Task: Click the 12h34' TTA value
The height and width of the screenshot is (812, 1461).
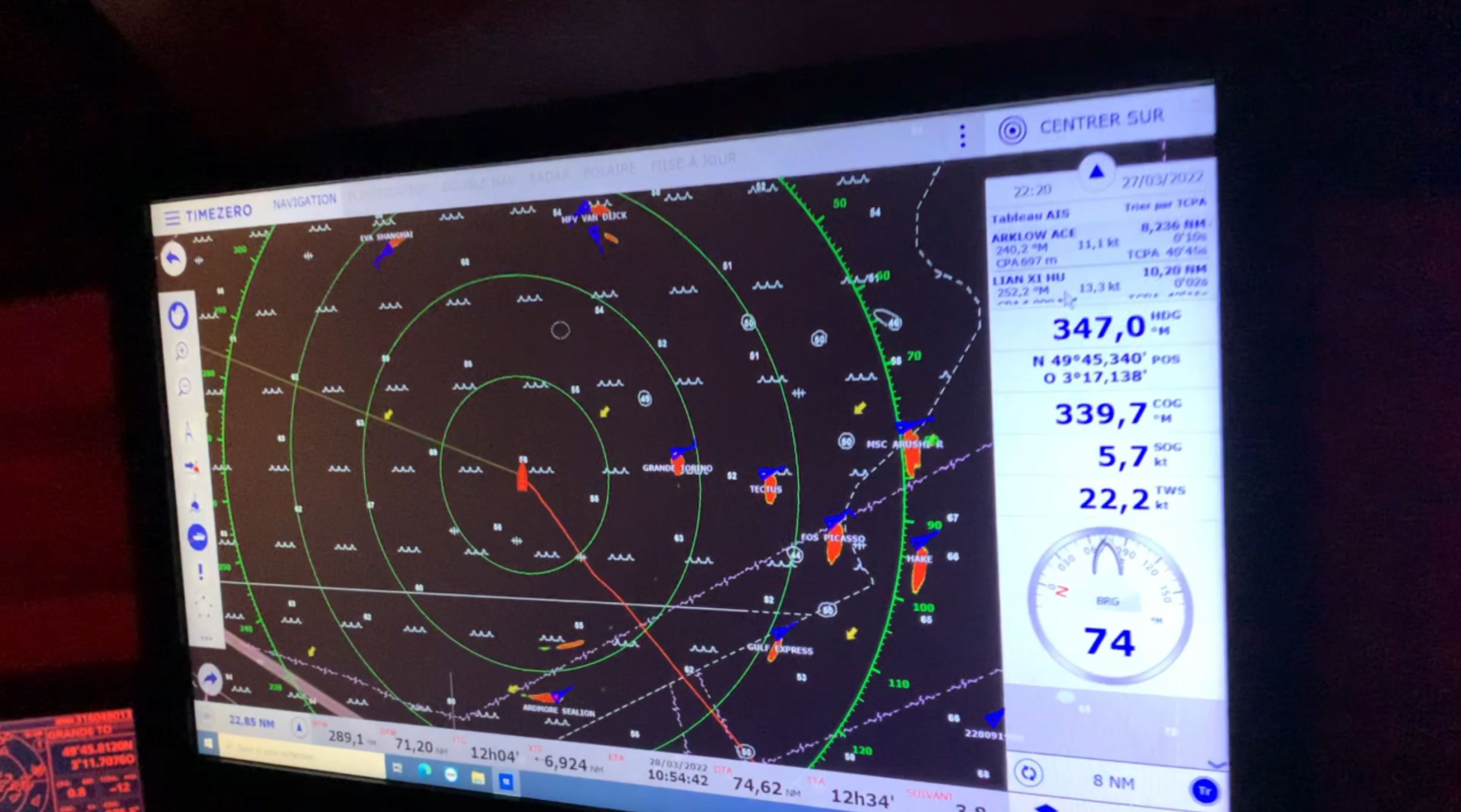Action: (862, 798)
